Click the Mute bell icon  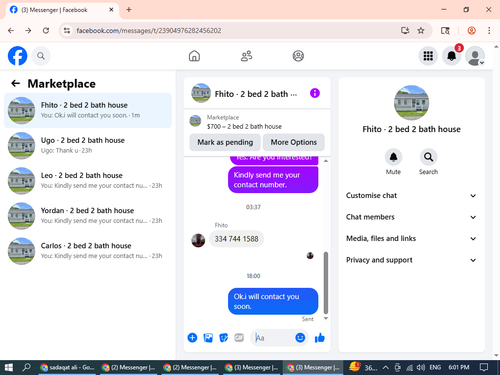393,157
